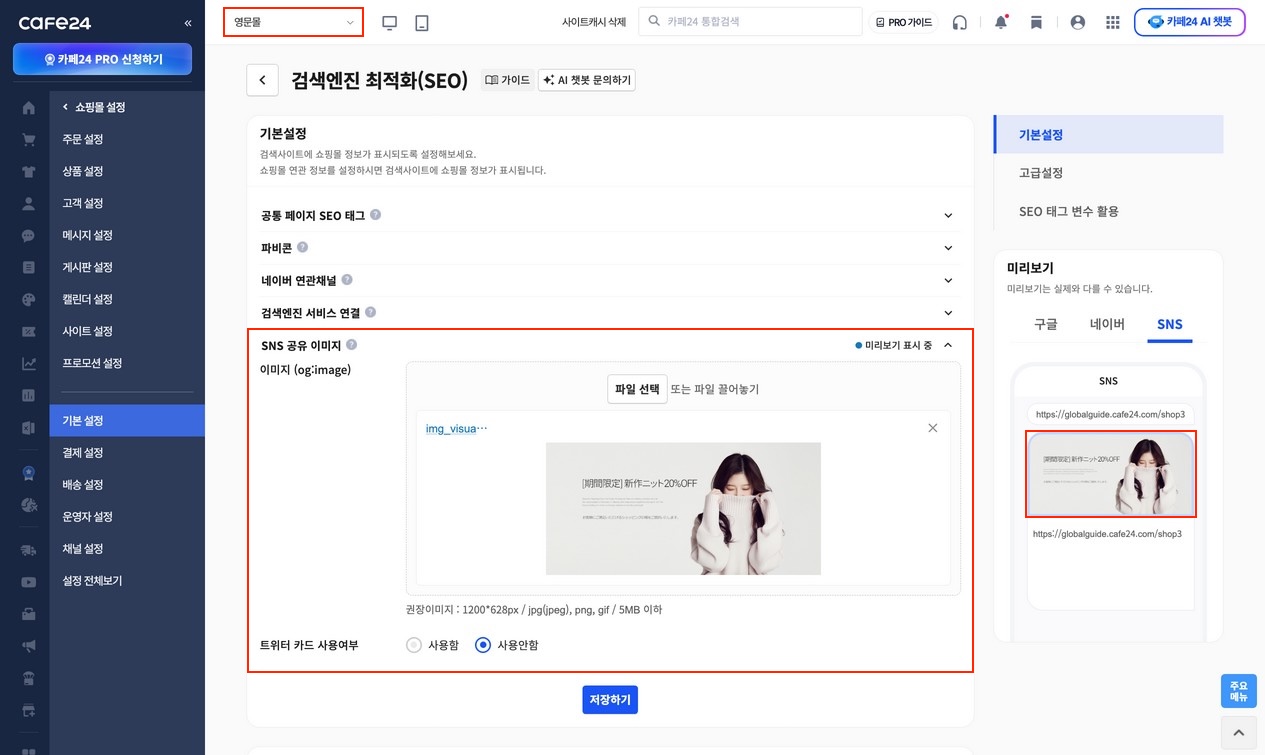Viewport: 1265px width, 755px height.
Task: Open the palette design icon
Action: click(28, 300)
